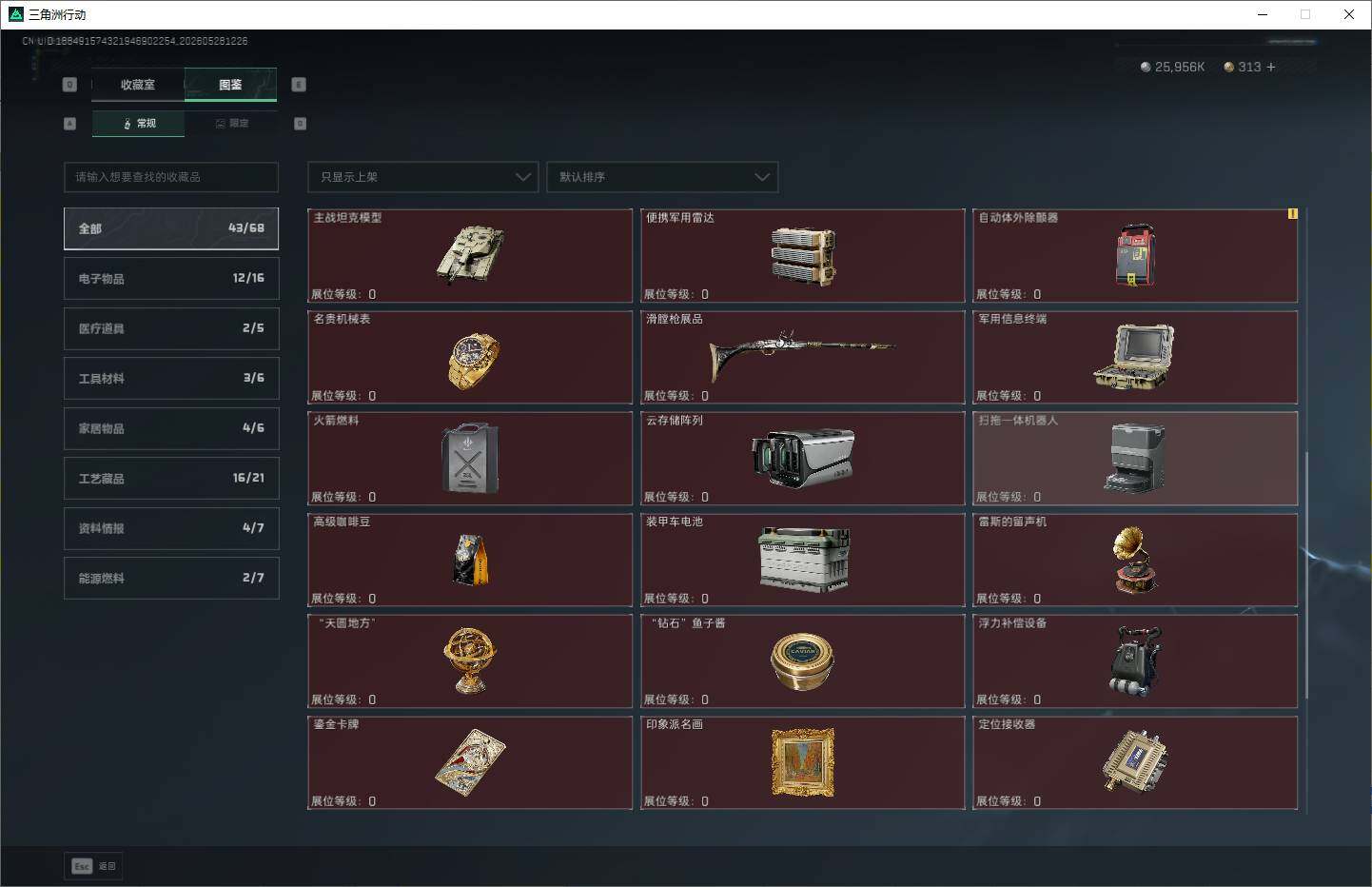The width and height of the screenshot is (1372, 887).
Task: Filter by 资料情报 category
Action: [x=171, y=528]
